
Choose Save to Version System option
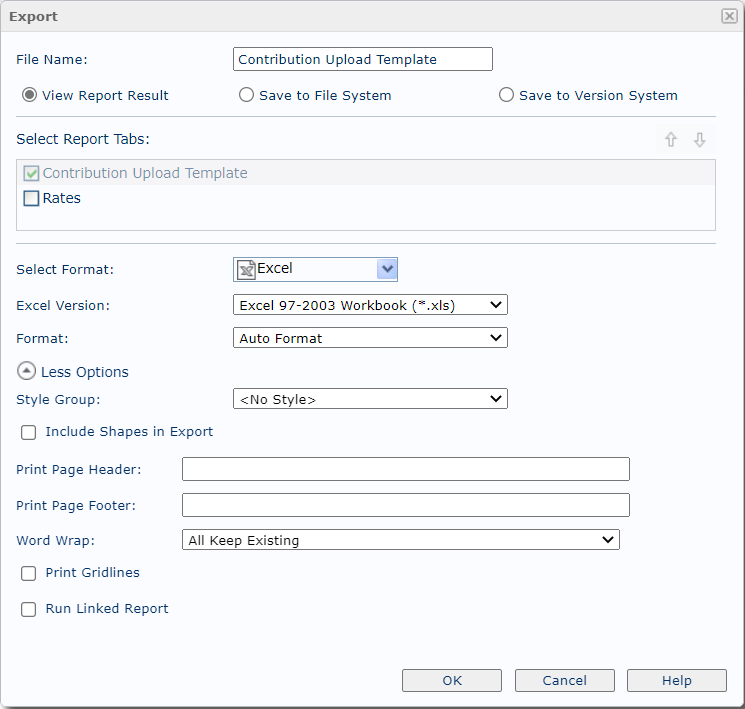pyautogui.click(x=506, y=95)
